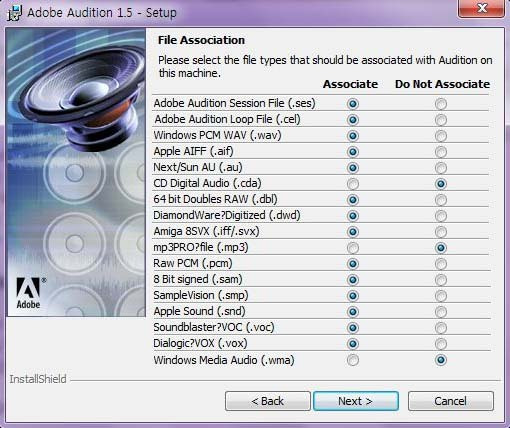
Task: Select Associate for Next/Sun AU (.au)
Action: tap(353, 168)
